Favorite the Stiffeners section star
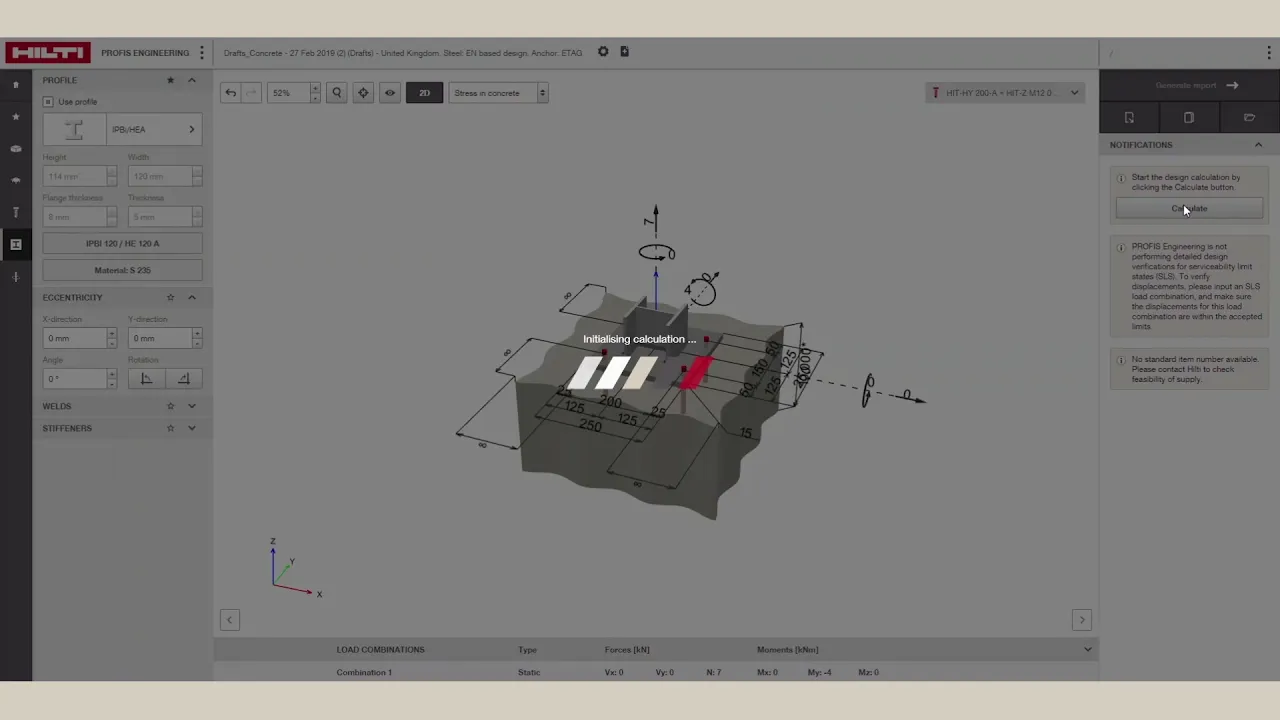 click(x=170, y=428)
